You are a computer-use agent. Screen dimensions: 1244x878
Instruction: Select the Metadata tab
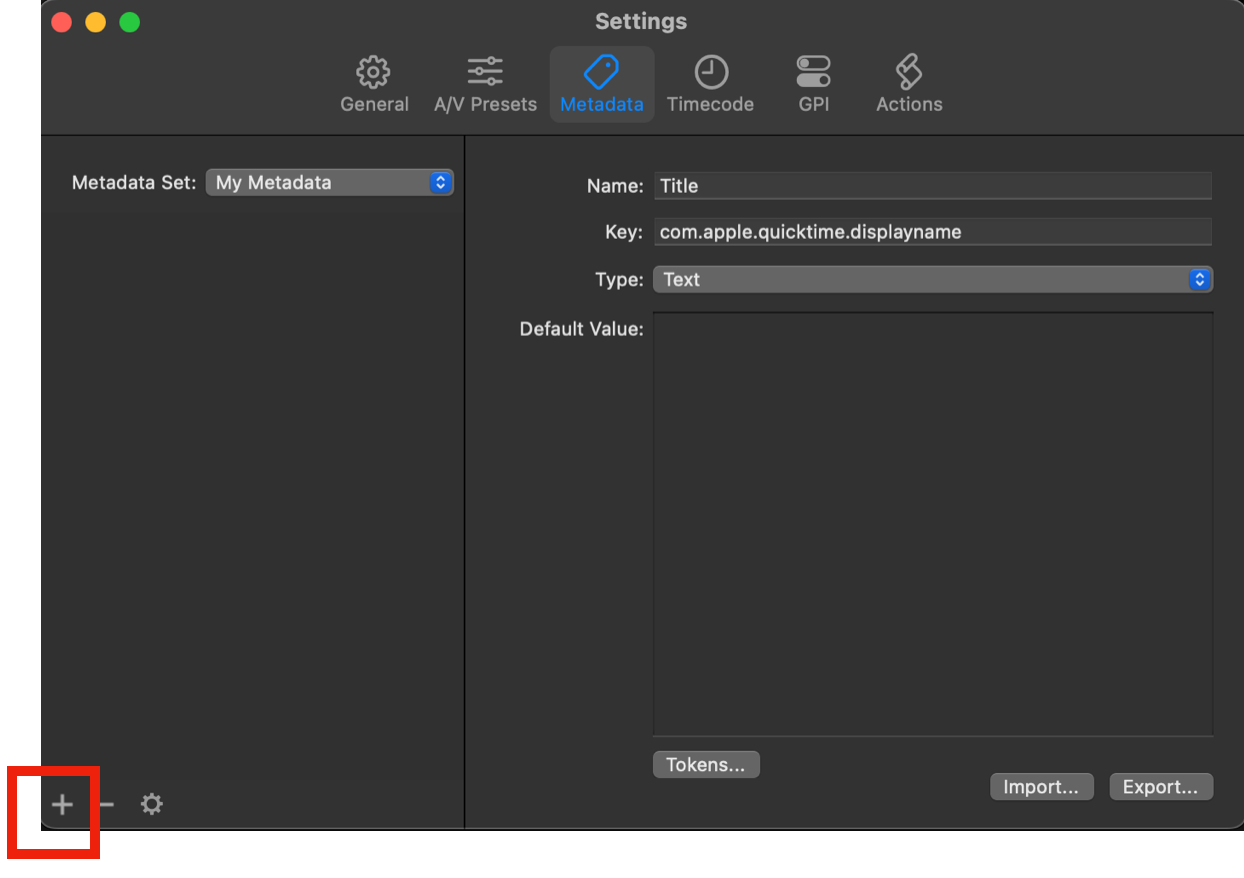click(601, 85)
